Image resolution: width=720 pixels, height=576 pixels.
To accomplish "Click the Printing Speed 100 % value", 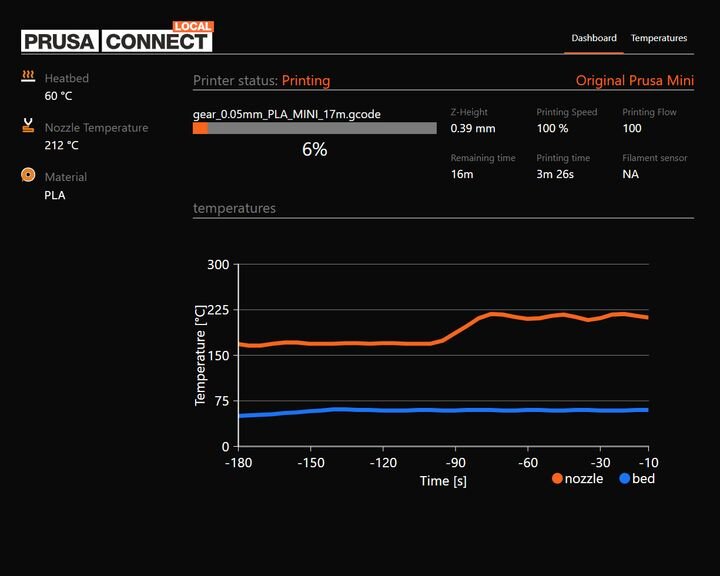I will (x=552, y=128).
